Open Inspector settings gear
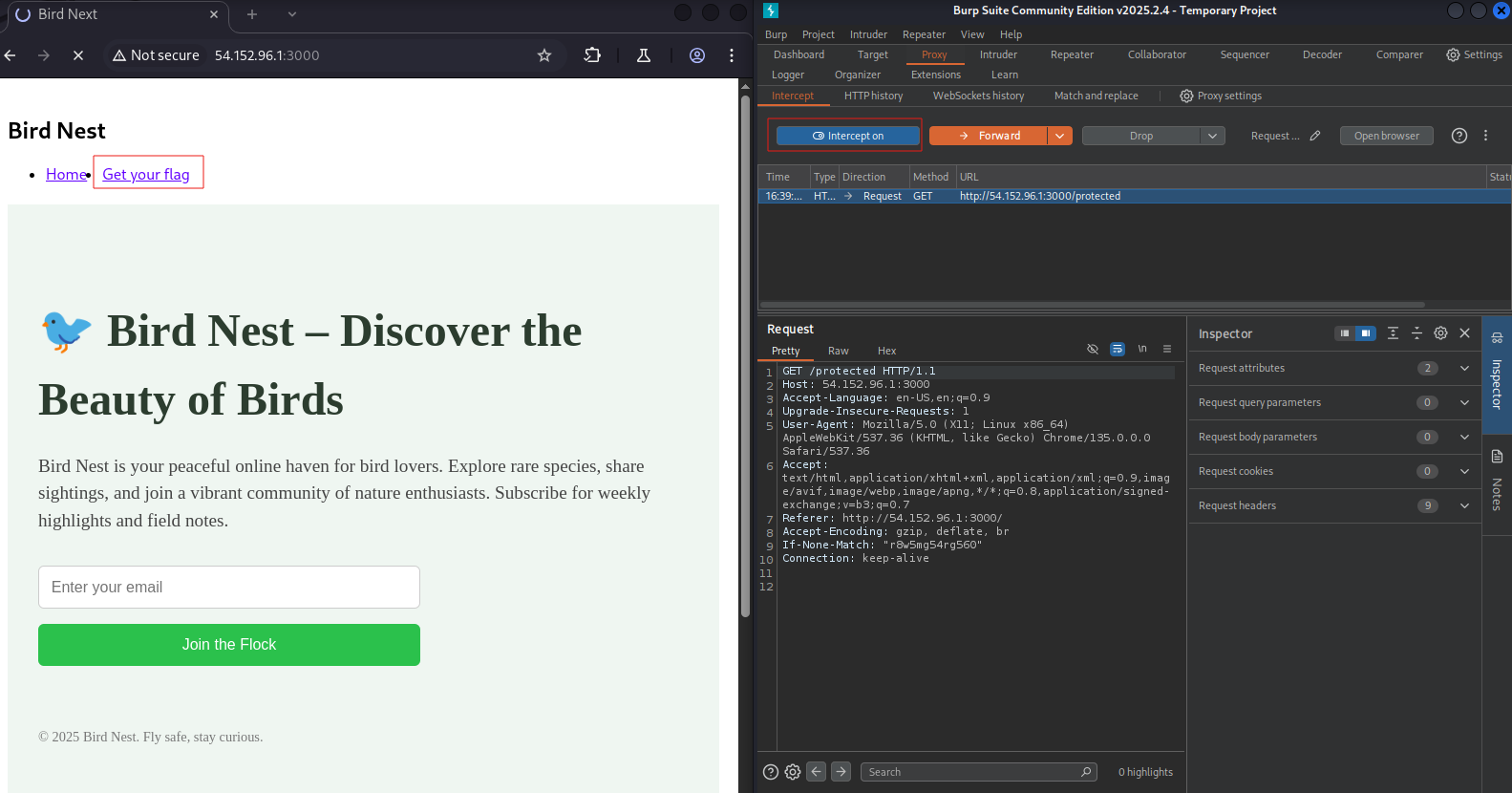Image resolution: width=1512 pixels, height=793 pixels. [x=1440, y=333]
